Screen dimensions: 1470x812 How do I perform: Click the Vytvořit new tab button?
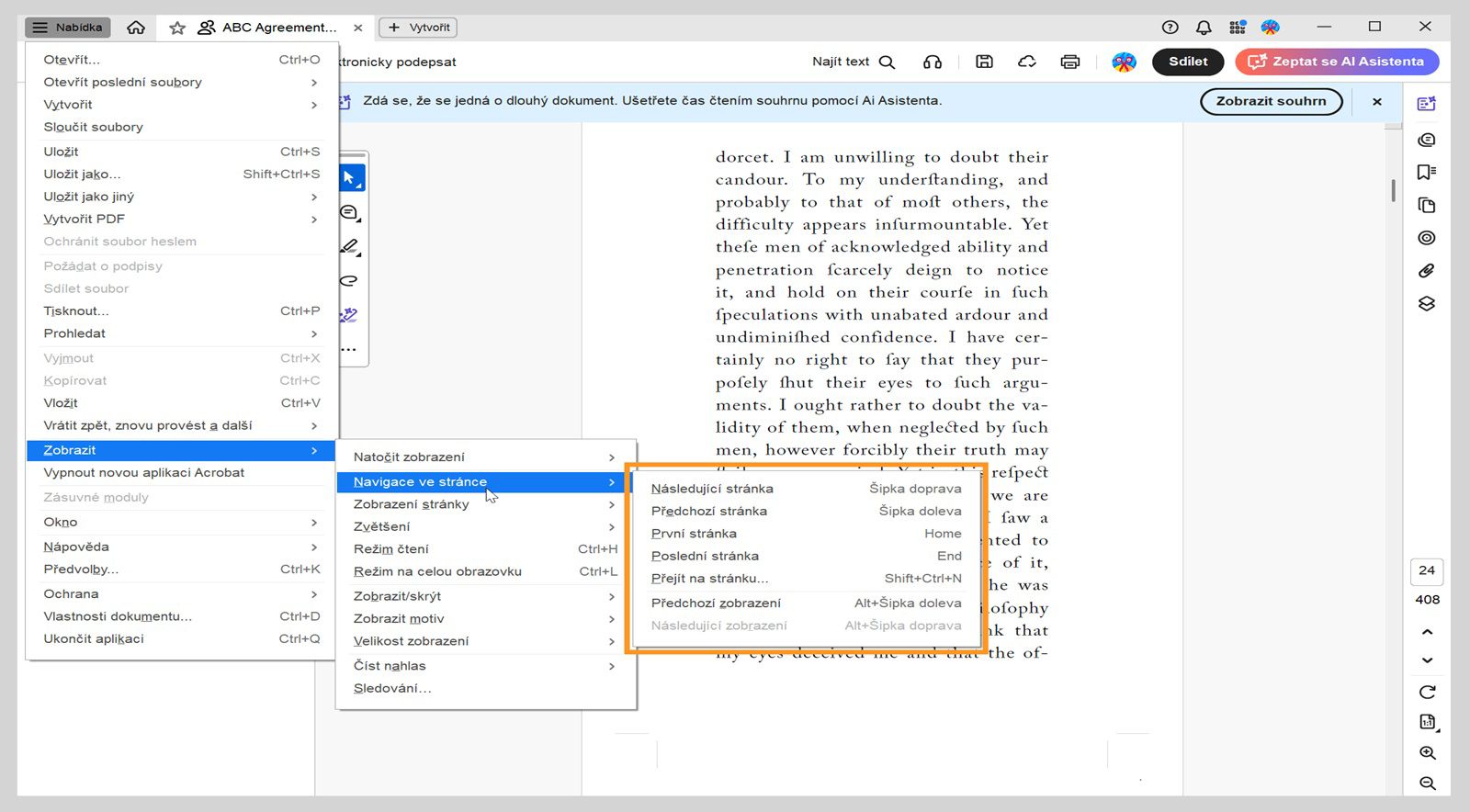click(418, 28)
